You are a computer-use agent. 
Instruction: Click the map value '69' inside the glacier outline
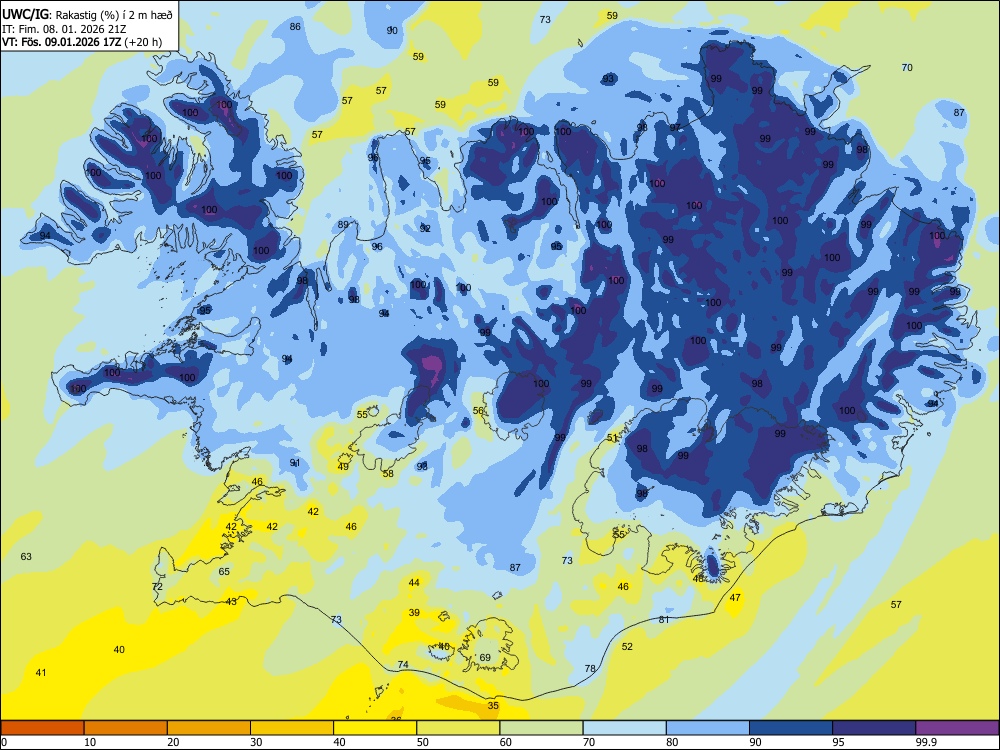pyautogui.click(x=485, y=658)
